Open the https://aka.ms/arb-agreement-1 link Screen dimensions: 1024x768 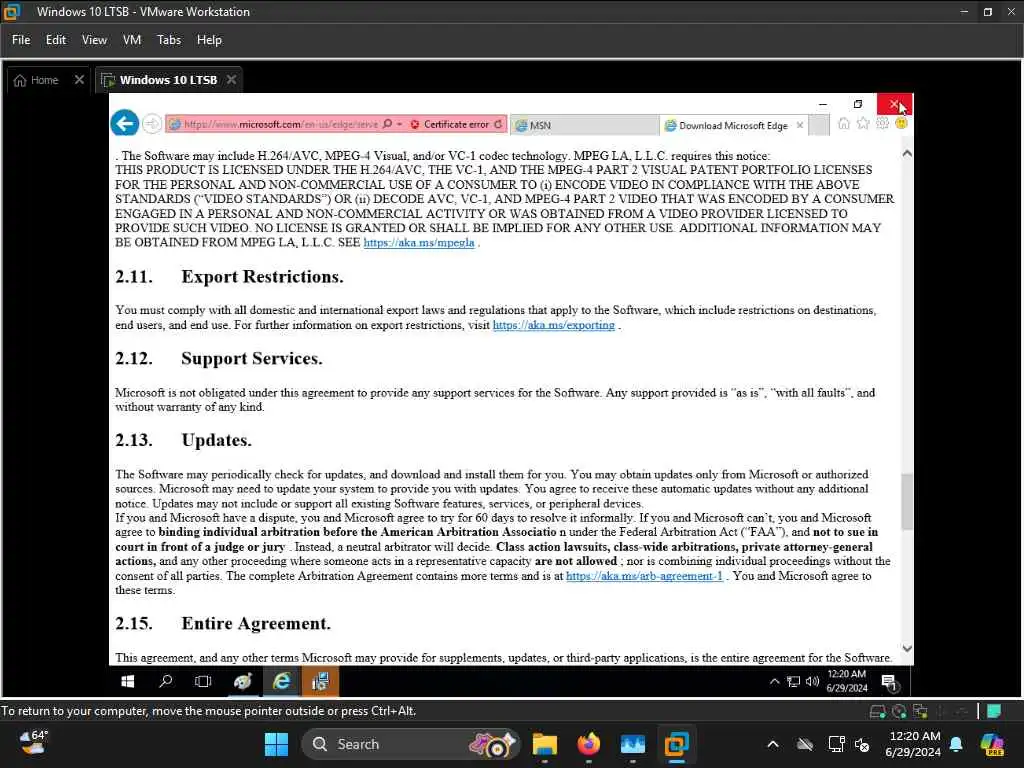tap(645, 575)
